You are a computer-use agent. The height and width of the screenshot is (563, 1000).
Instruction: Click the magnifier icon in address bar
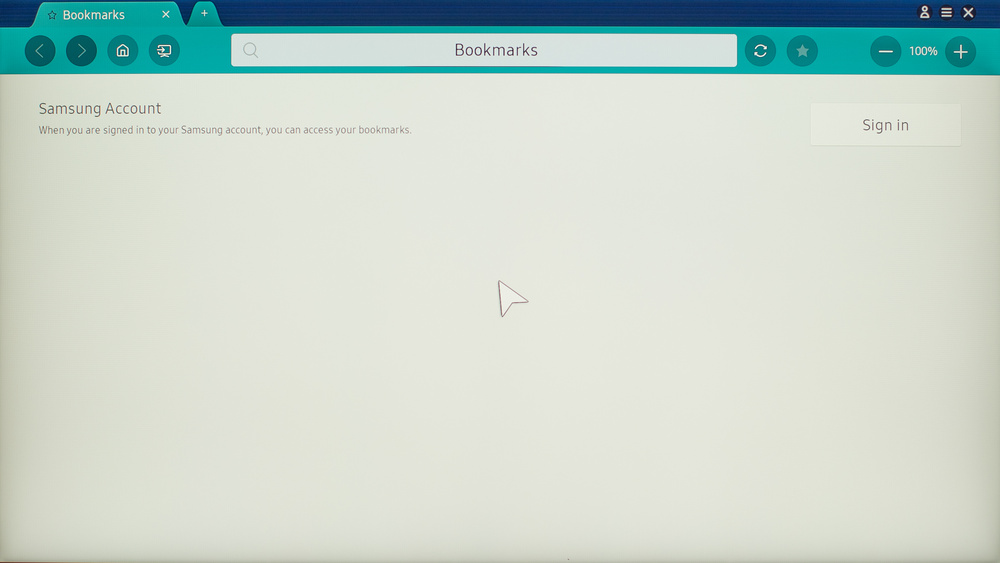251,51
